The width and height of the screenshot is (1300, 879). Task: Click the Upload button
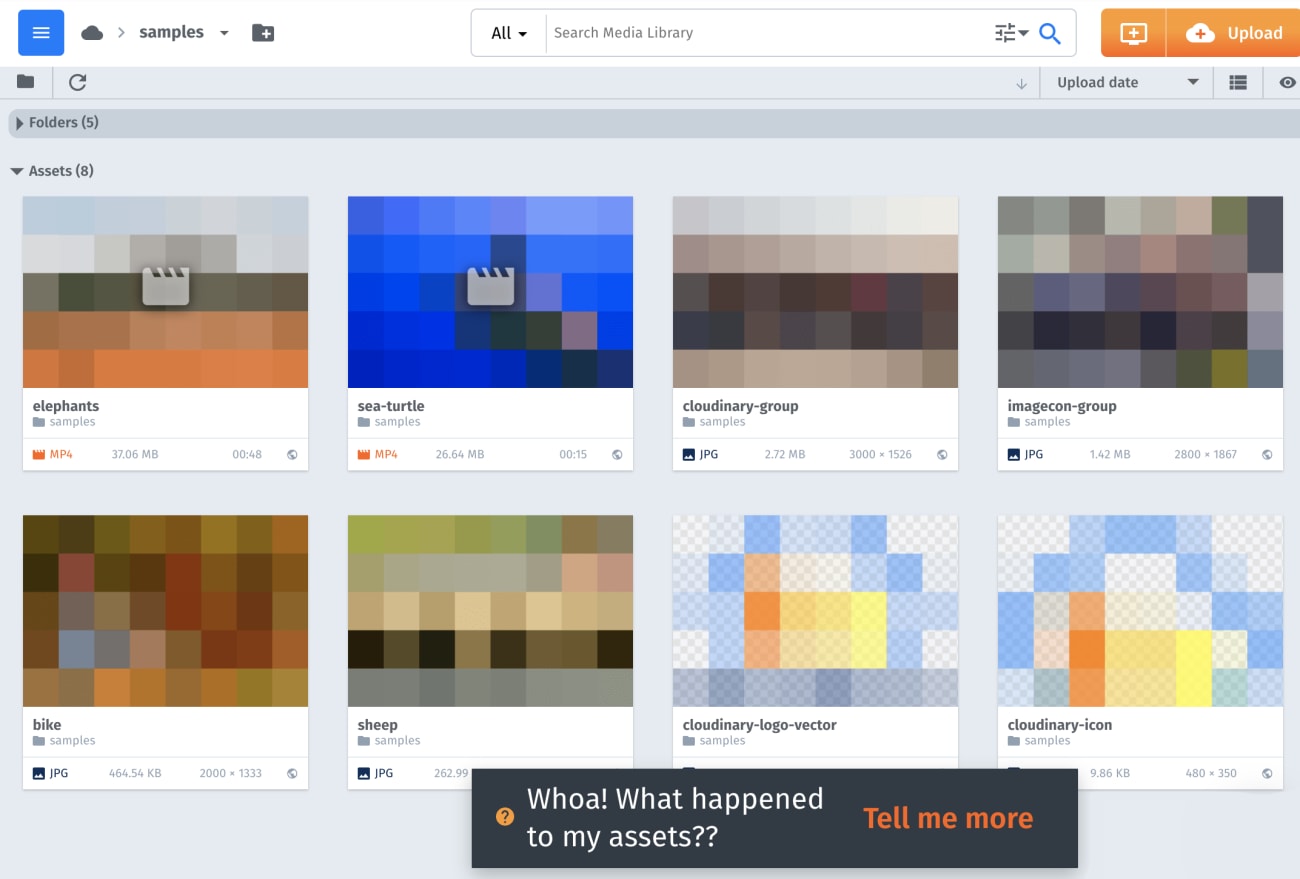tap(1235, 33)
